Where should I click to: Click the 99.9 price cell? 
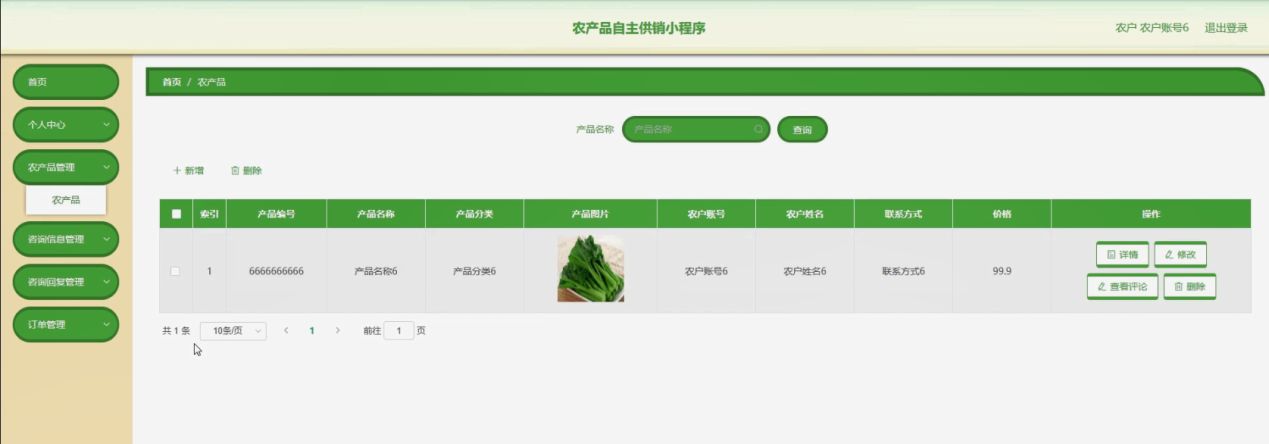click(x=1002, y=271)
